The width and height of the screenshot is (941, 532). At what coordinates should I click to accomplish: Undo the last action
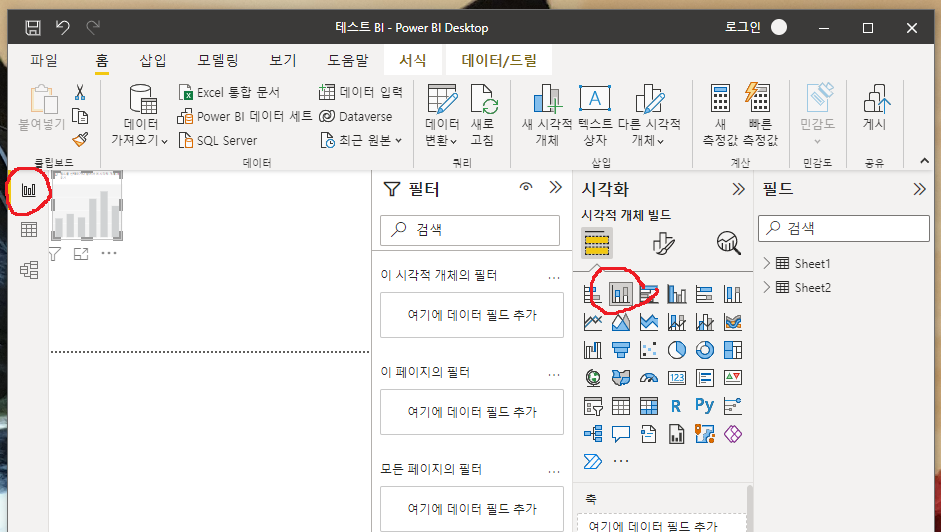(62, 27)
